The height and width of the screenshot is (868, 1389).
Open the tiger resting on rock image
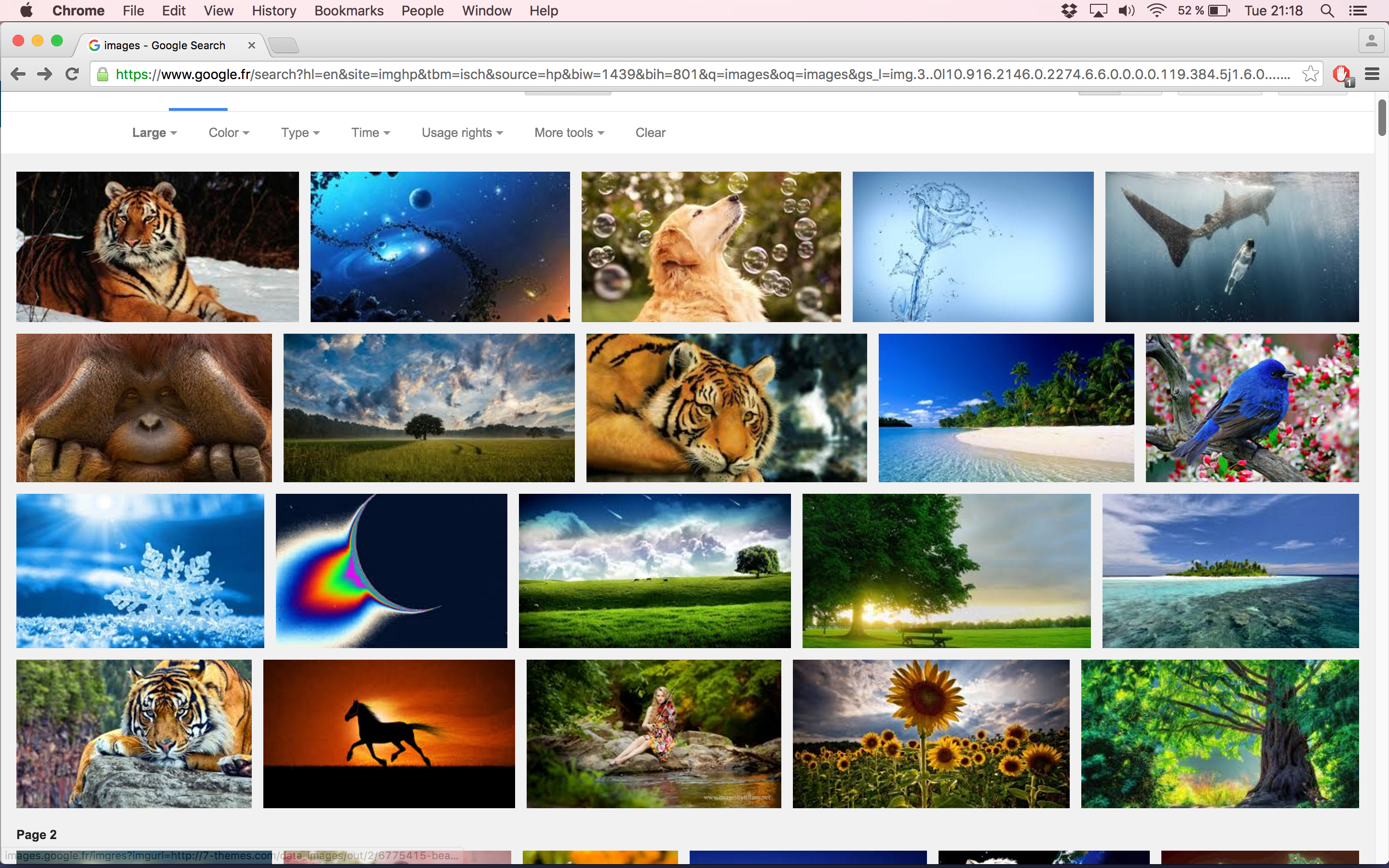coord(134,733)
